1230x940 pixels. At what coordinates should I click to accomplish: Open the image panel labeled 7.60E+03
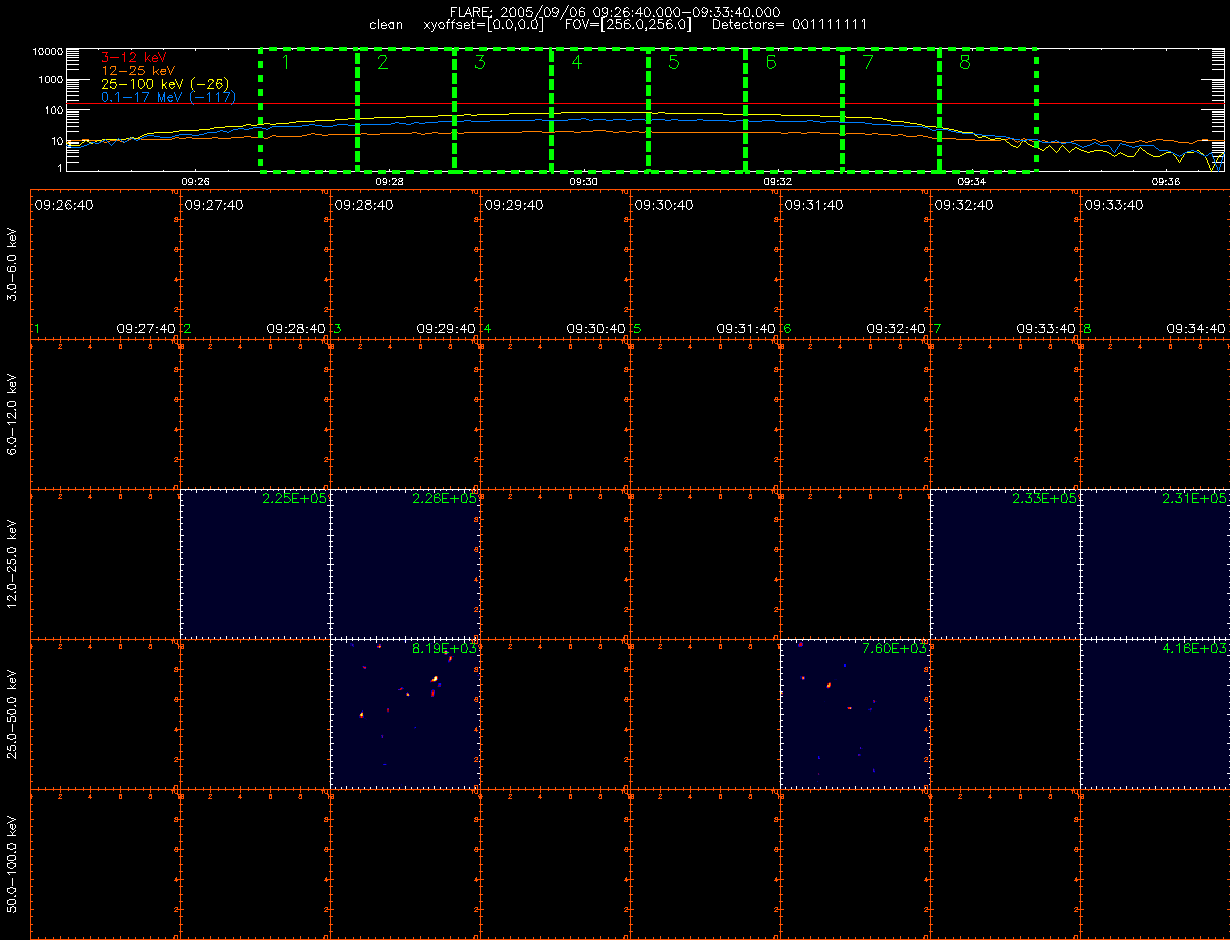pos(855,714)
